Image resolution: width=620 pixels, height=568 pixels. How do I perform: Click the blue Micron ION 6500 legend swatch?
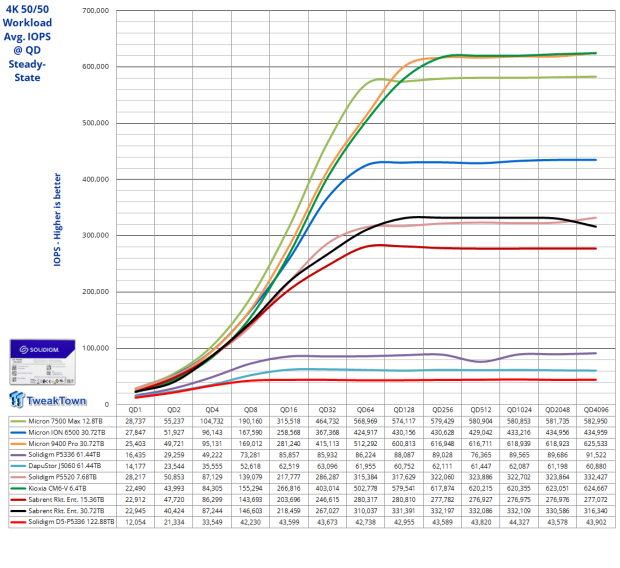tap(18, 432)
